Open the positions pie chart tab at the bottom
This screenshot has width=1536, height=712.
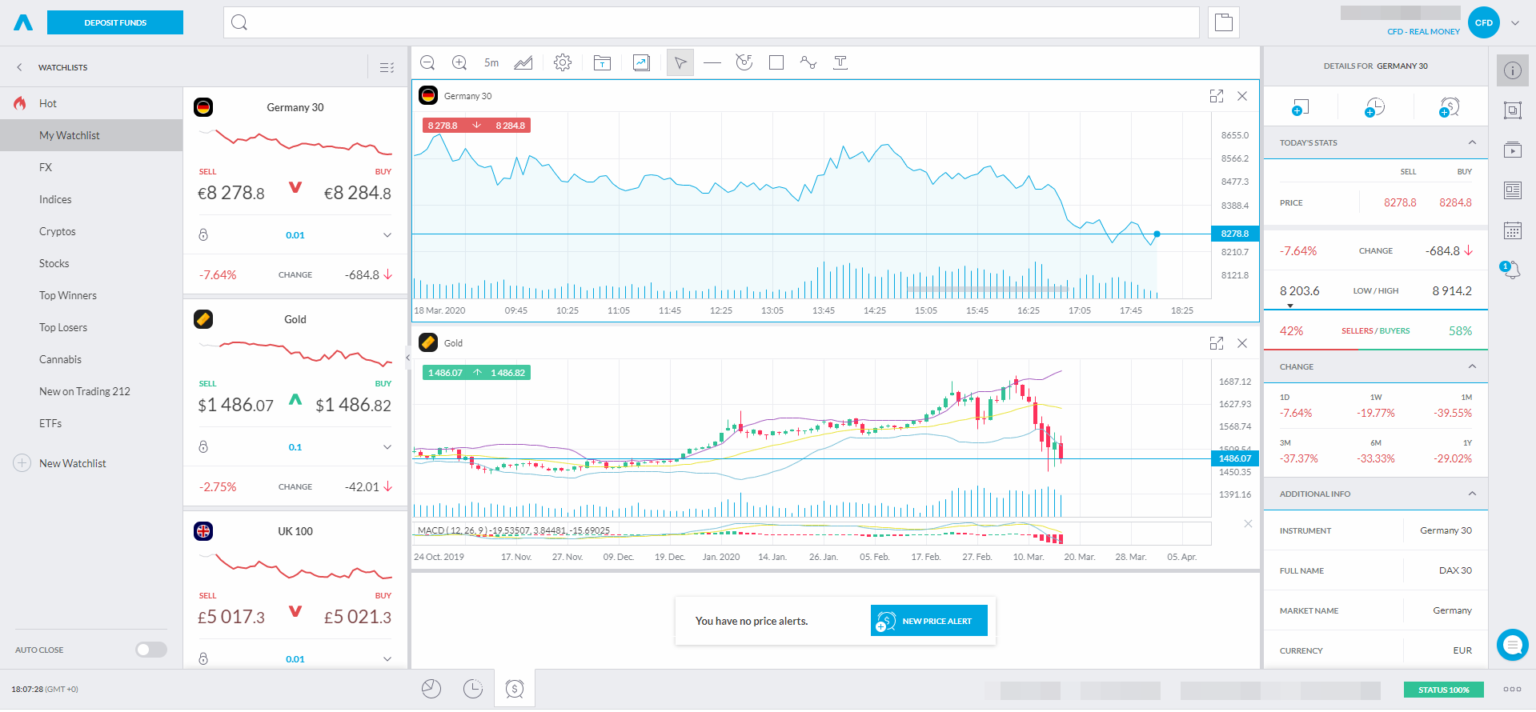(x=431, y=688)
